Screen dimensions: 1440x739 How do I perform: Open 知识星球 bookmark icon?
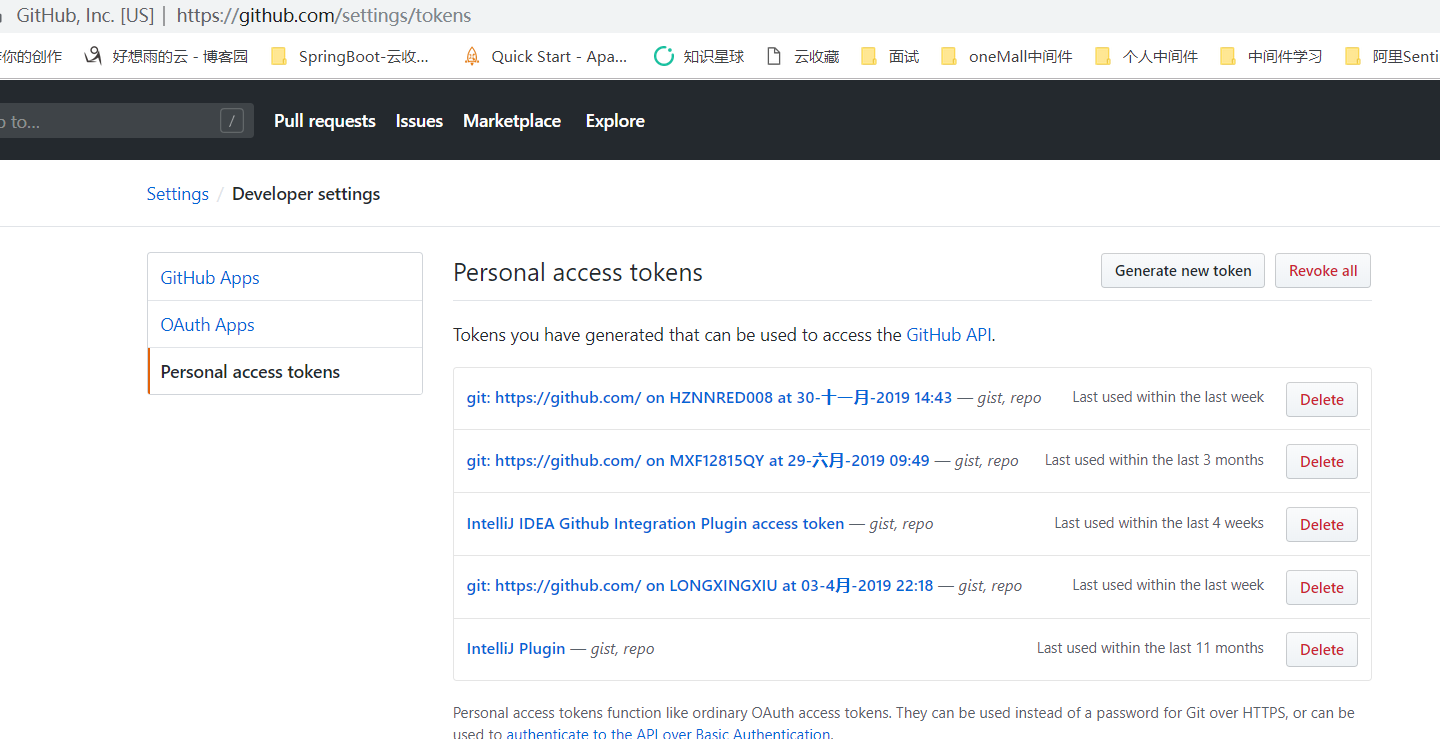pyautogui.click(x=663, y=56)
